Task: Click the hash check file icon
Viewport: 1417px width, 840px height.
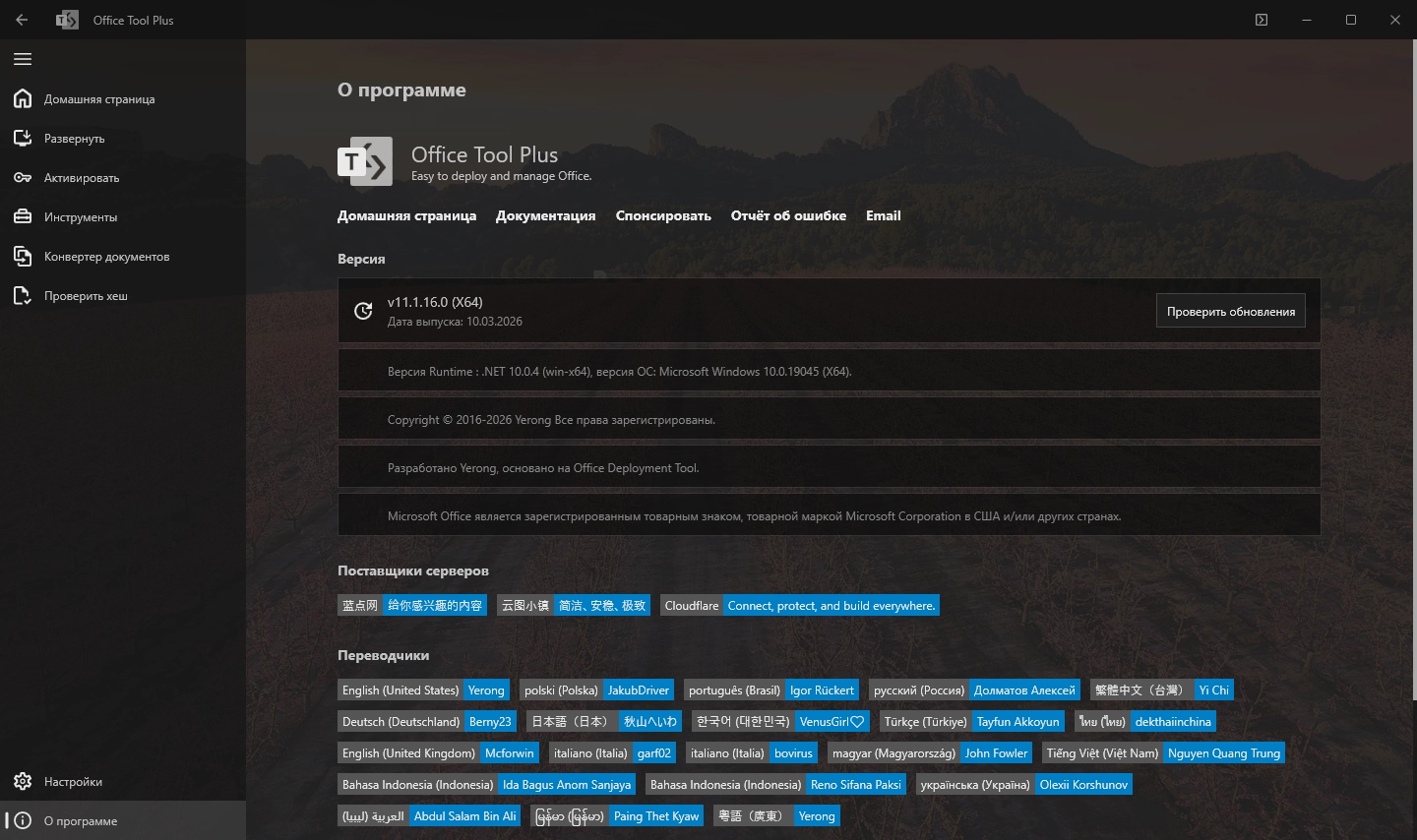Action: tap(23, 295)
